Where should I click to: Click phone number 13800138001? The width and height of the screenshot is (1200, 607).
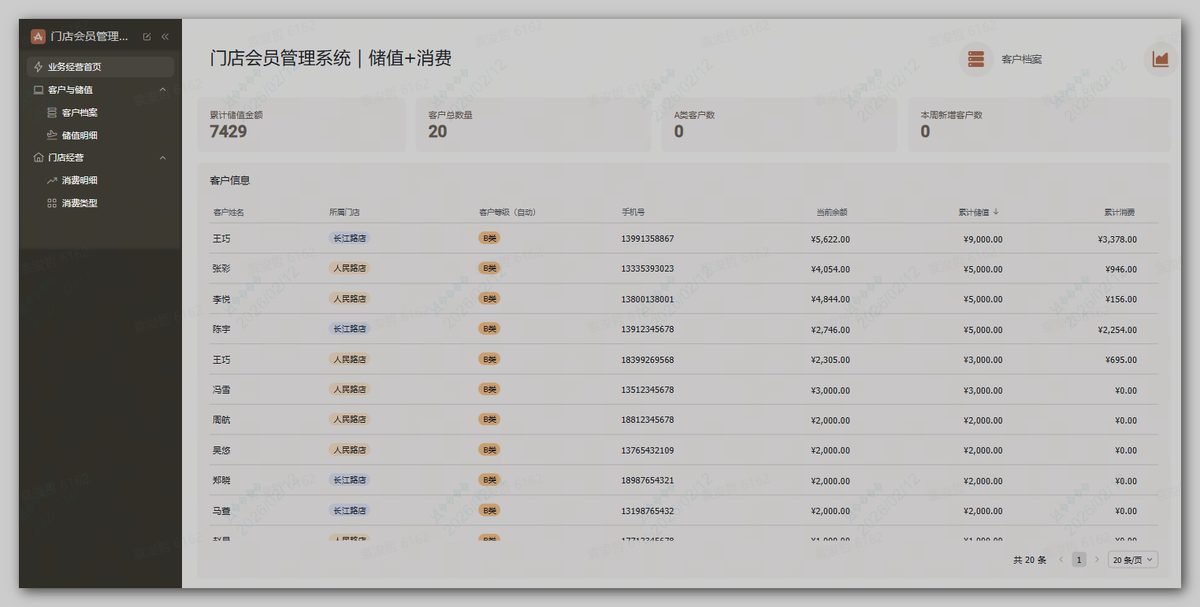coord(647,299)
